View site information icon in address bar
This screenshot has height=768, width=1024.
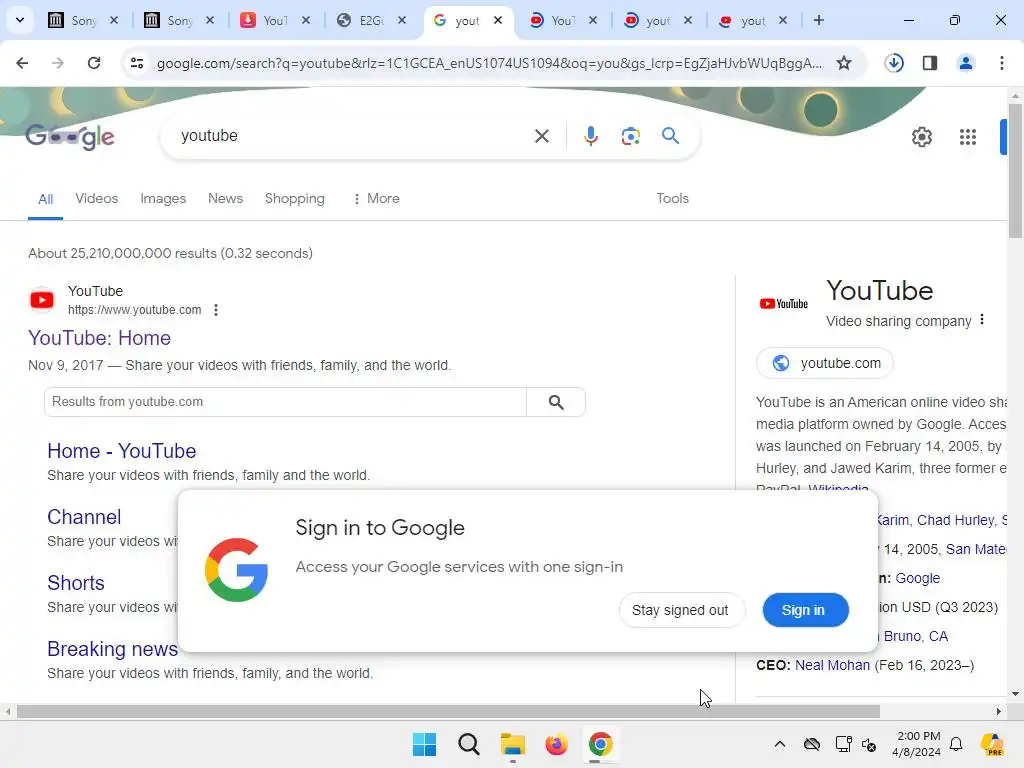136,63
